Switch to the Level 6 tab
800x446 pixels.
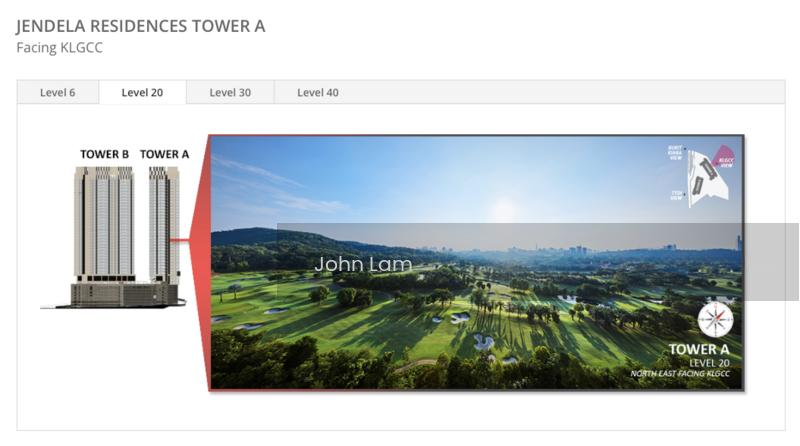coord(57,93)
